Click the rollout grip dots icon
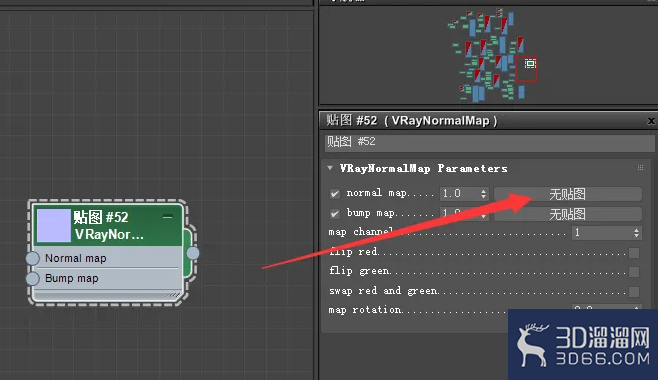658x380 pixels. [640, 168]
